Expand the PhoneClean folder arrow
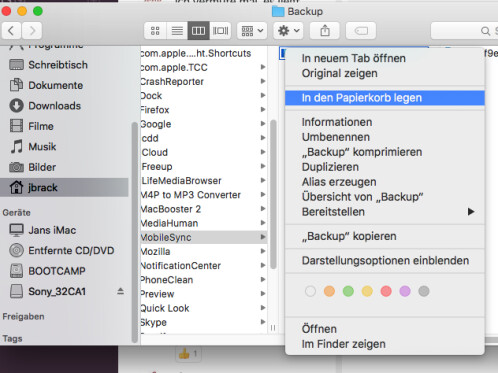 tap(263, 279)
